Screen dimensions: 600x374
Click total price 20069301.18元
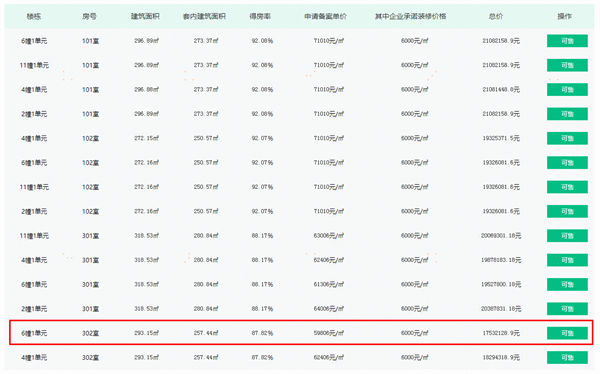pos(501,236)
